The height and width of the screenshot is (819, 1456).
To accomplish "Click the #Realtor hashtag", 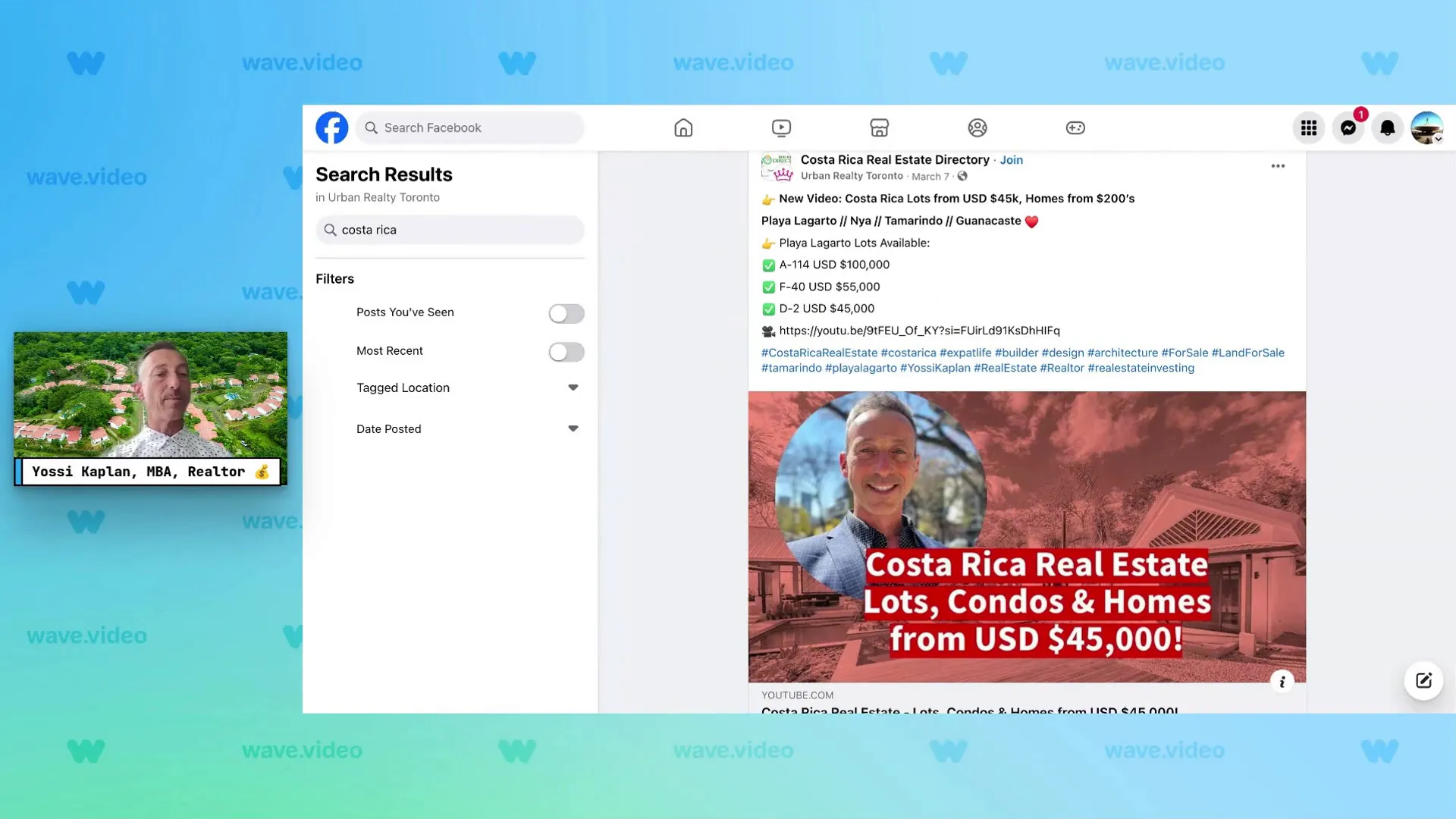I will click(1062, 368).
